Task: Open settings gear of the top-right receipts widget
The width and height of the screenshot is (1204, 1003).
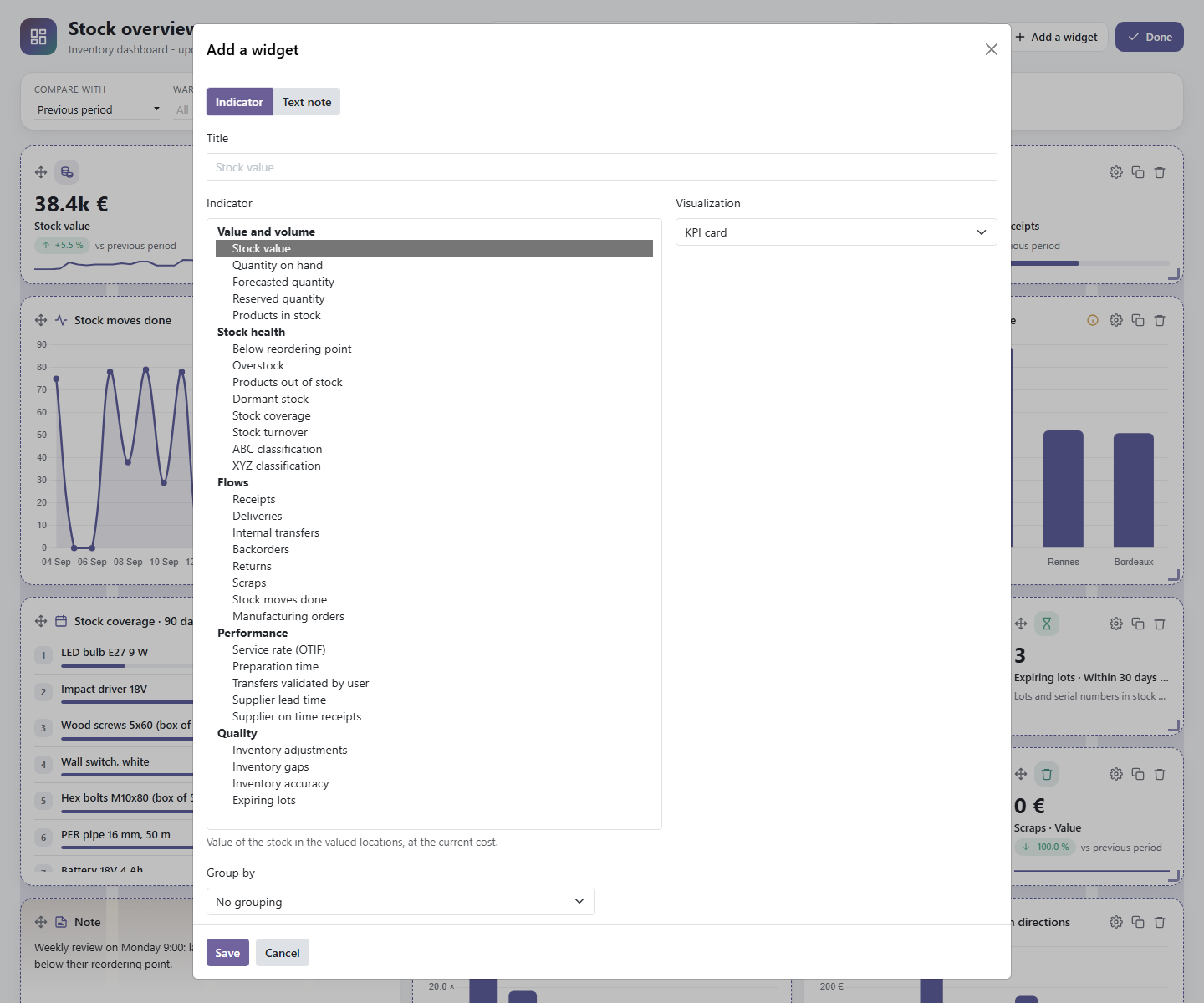Action: coord(1116,172)
